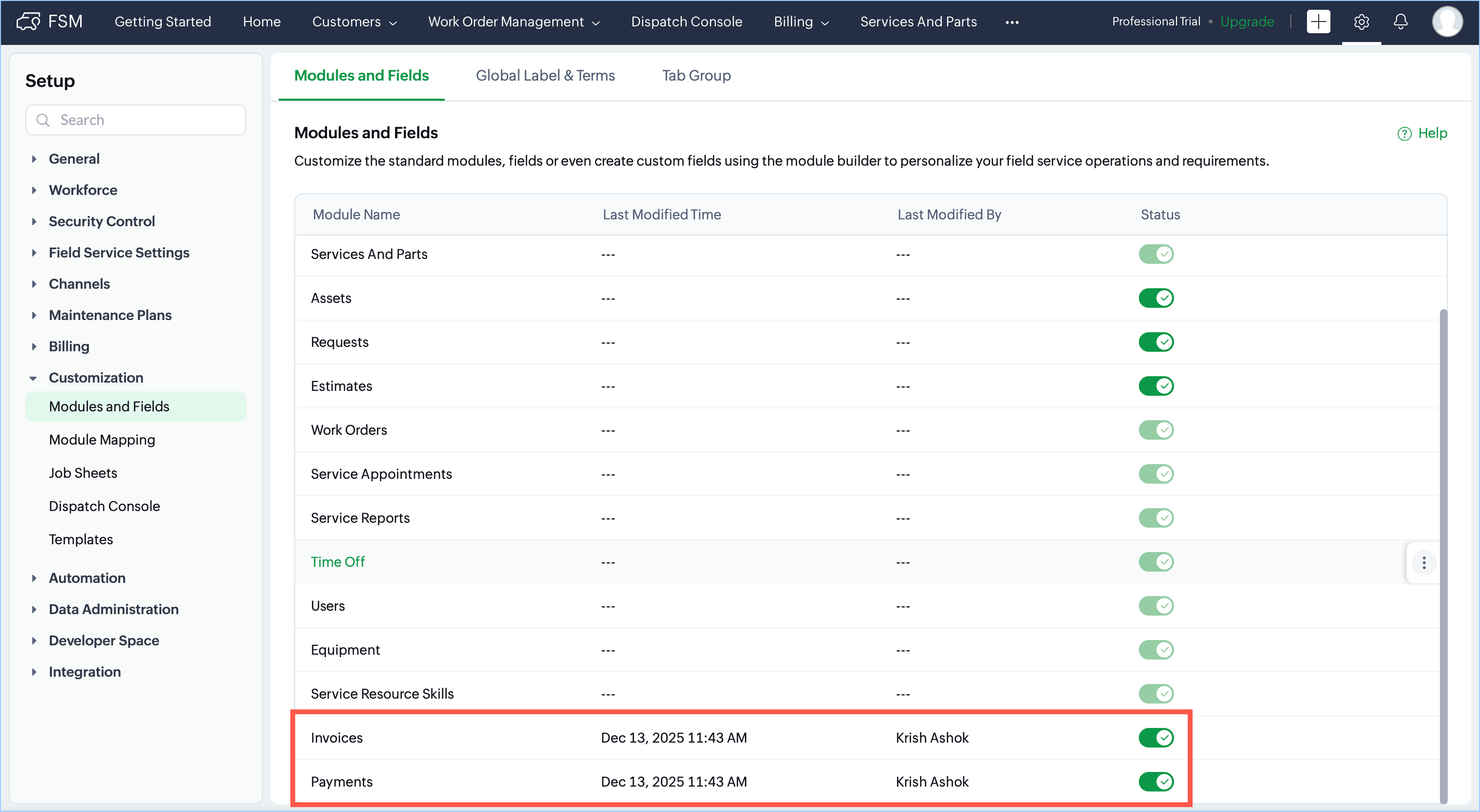This screenshot has height=812, width=1480.
Task: Switch to the Tab Group tab
Action: click(696, 75)
